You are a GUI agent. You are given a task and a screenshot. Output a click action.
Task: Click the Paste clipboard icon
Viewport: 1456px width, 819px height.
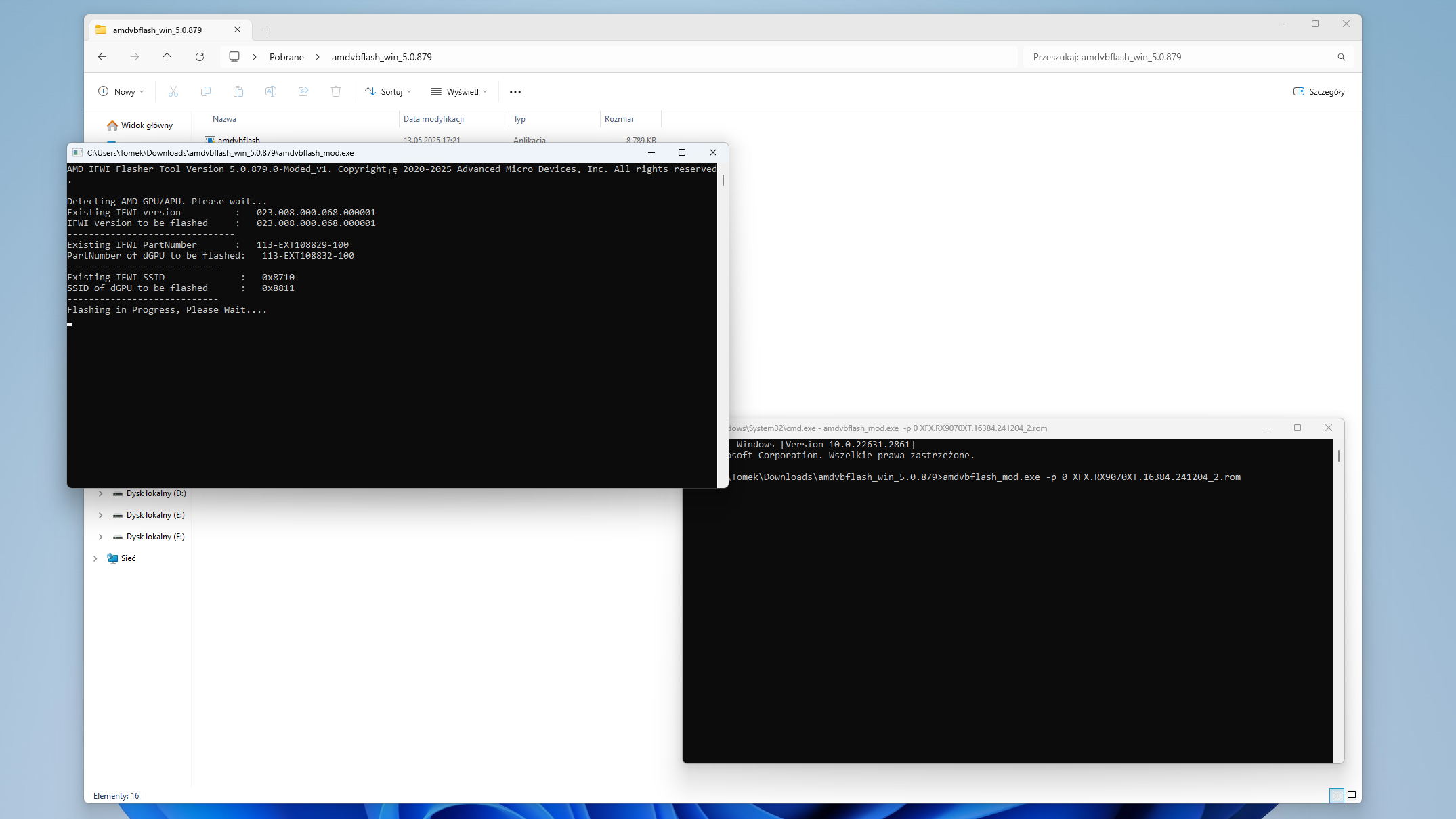tap(238, 91)
